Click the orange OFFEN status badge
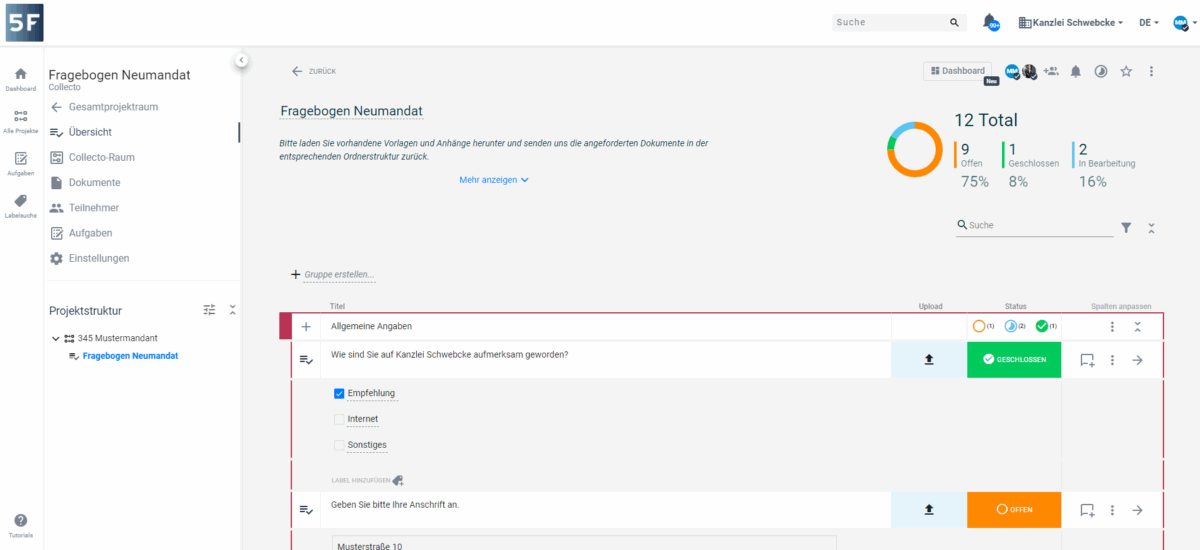The height and width of the screenshot is (550, 1200). point(1014,510)
